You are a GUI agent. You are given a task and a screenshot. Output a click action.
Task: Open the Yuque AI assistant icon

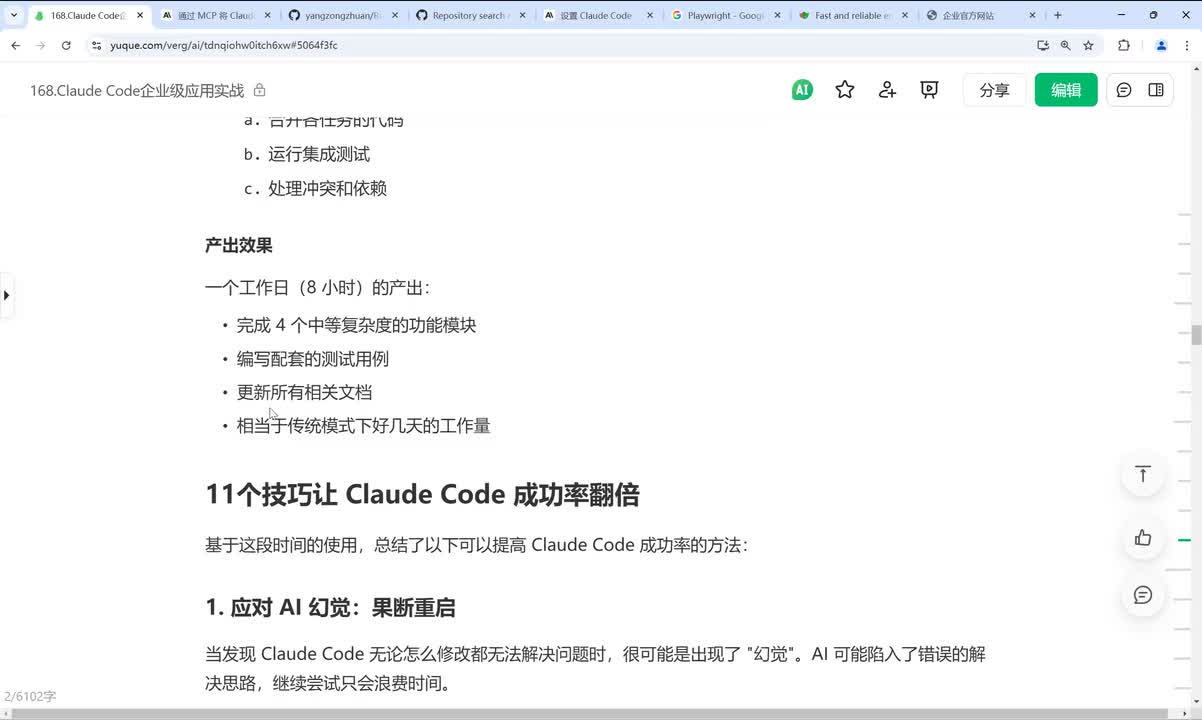pos(802,90)
